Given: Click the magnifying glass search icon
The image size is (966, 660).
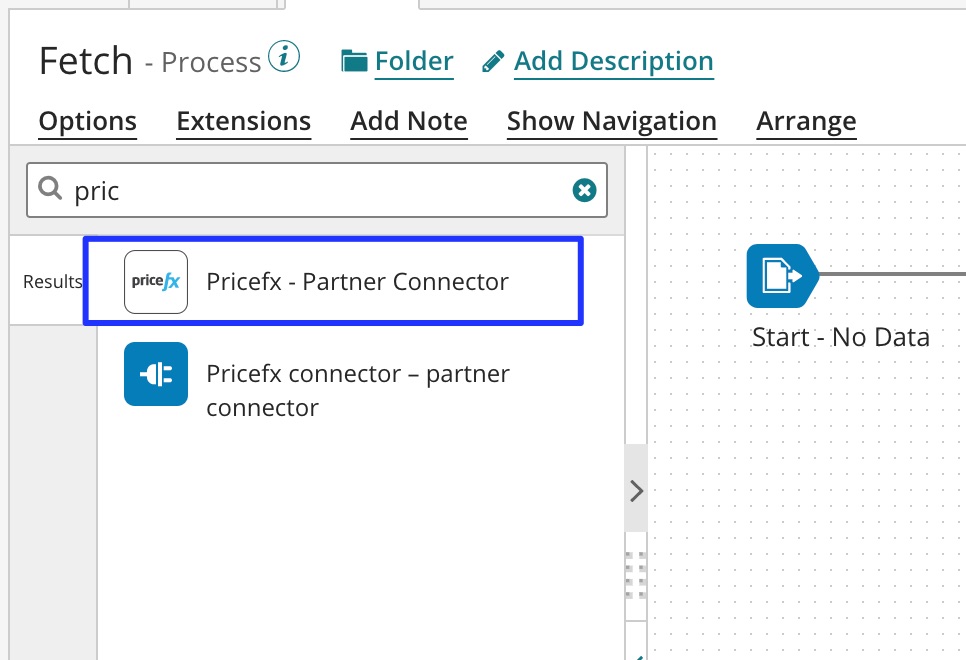Looking at the screenshot, I should pyautogui.click(x=50, y=189).
